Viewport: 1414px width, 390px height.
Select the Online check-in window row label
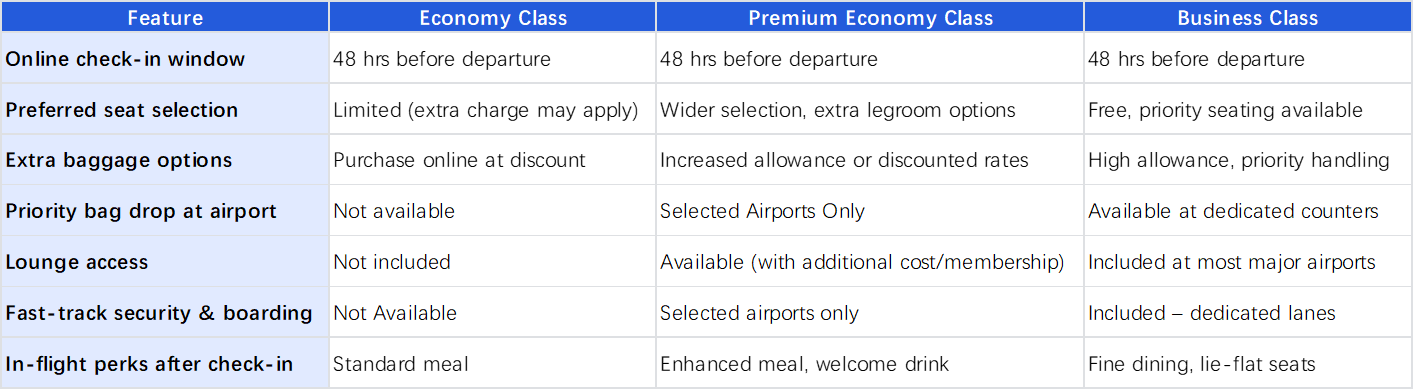(x=165, y=58)
